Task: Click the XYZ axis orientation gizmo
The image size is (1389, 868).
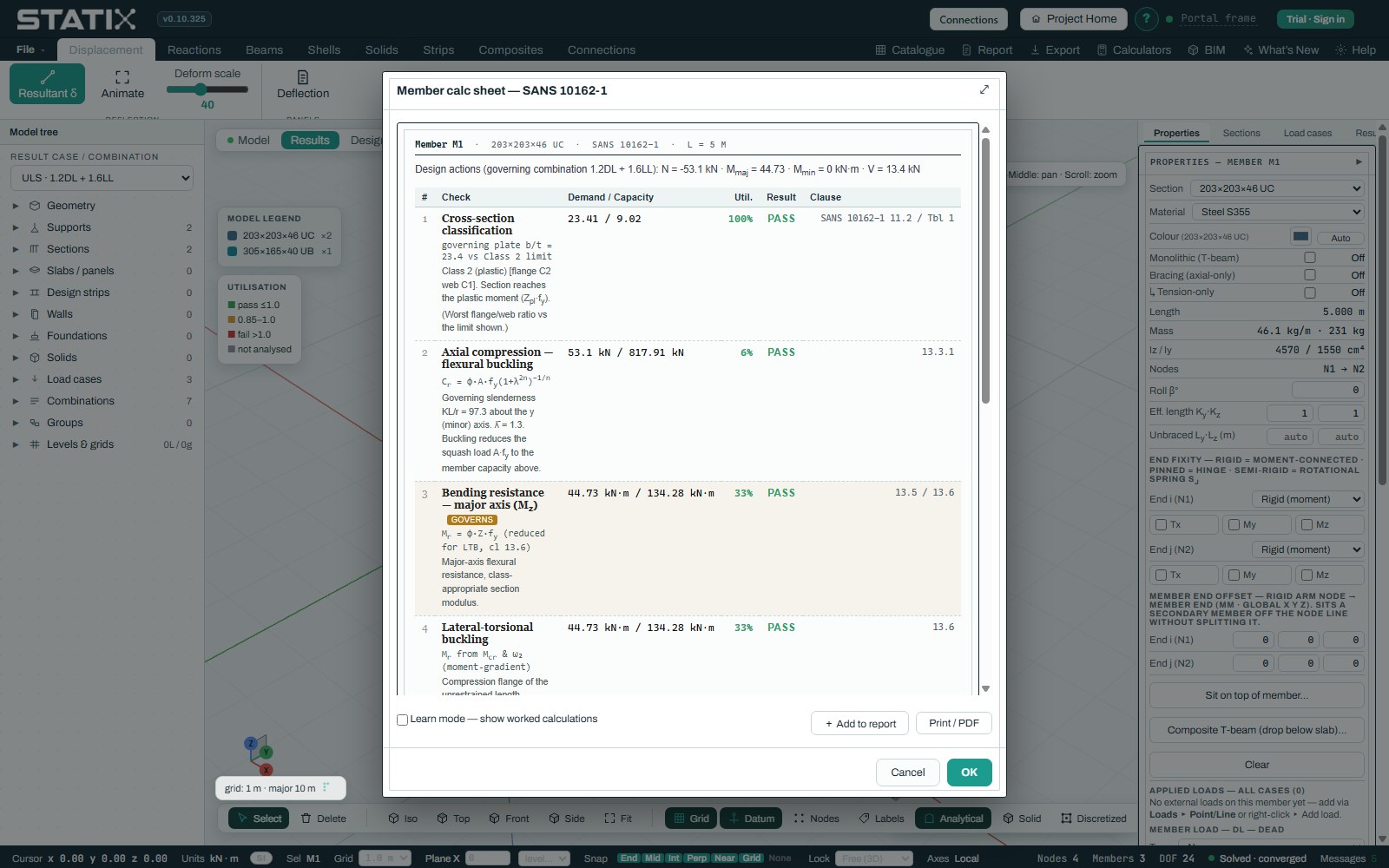Action: tap(260, 755)
